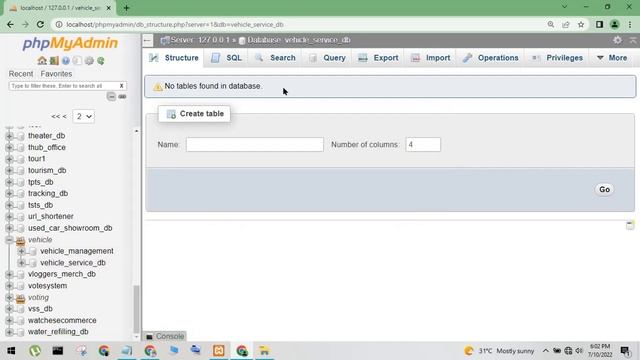Open the Search tab
The height and width of the screenshot is (360, 640).
(275, 58)
